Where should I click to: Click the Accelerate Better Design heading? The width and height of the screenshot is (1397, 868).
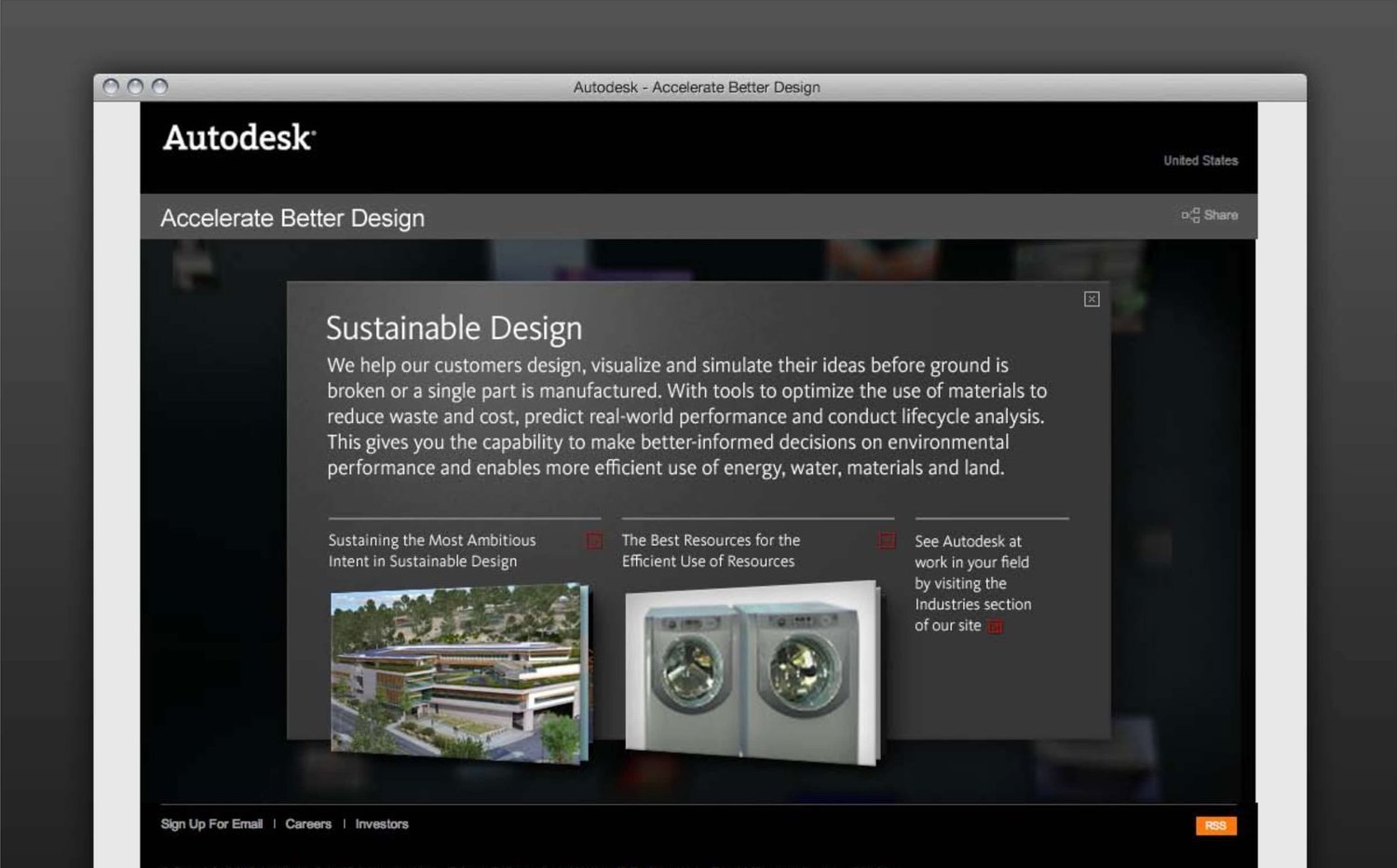click(292, 218)
